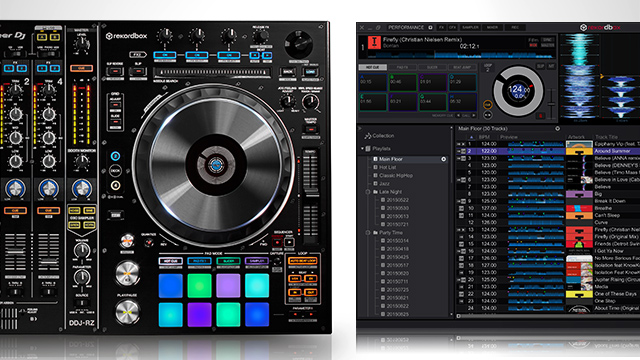The height and width of the screenshot is (360, 640).
Task: Open the REC panel from the top bar
Action: [x=515, y=27]
